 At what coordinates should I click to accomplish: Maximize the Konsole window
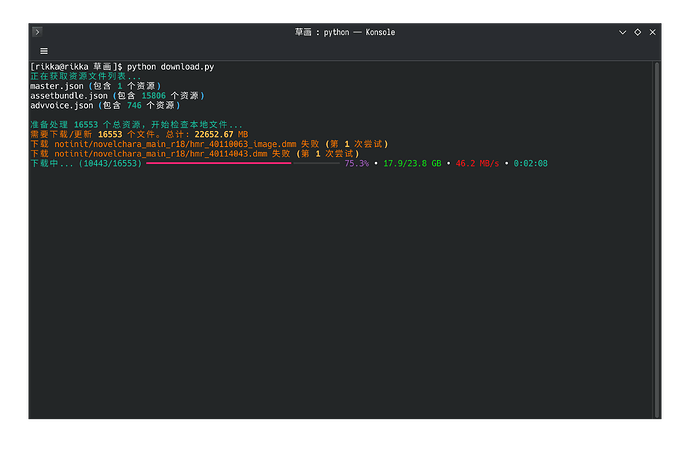(x=638, y=32)
